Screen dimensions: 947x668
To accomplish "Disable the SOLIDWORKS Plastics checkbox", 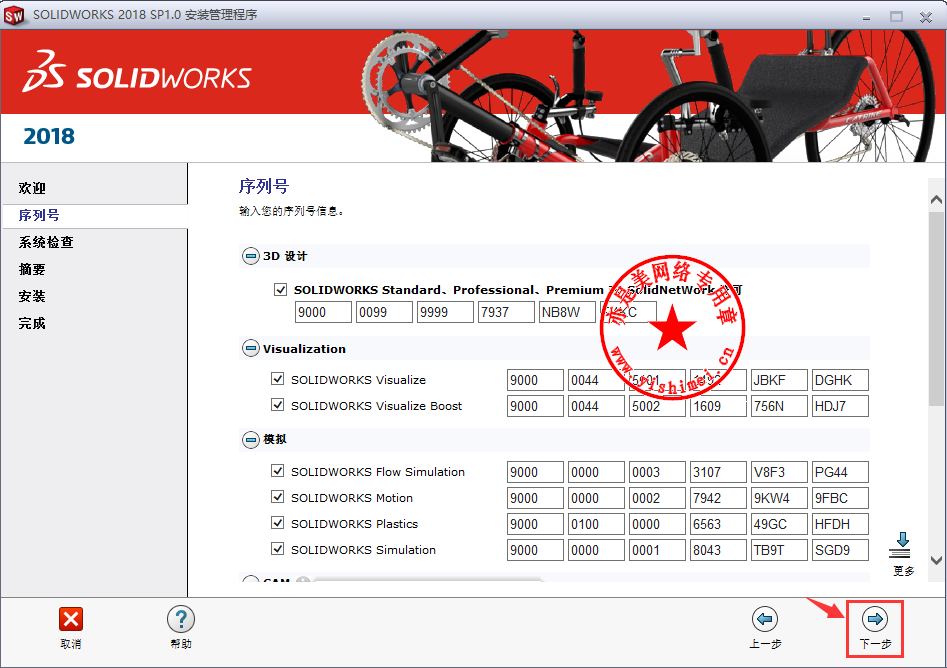I will [x=277, y=522].
